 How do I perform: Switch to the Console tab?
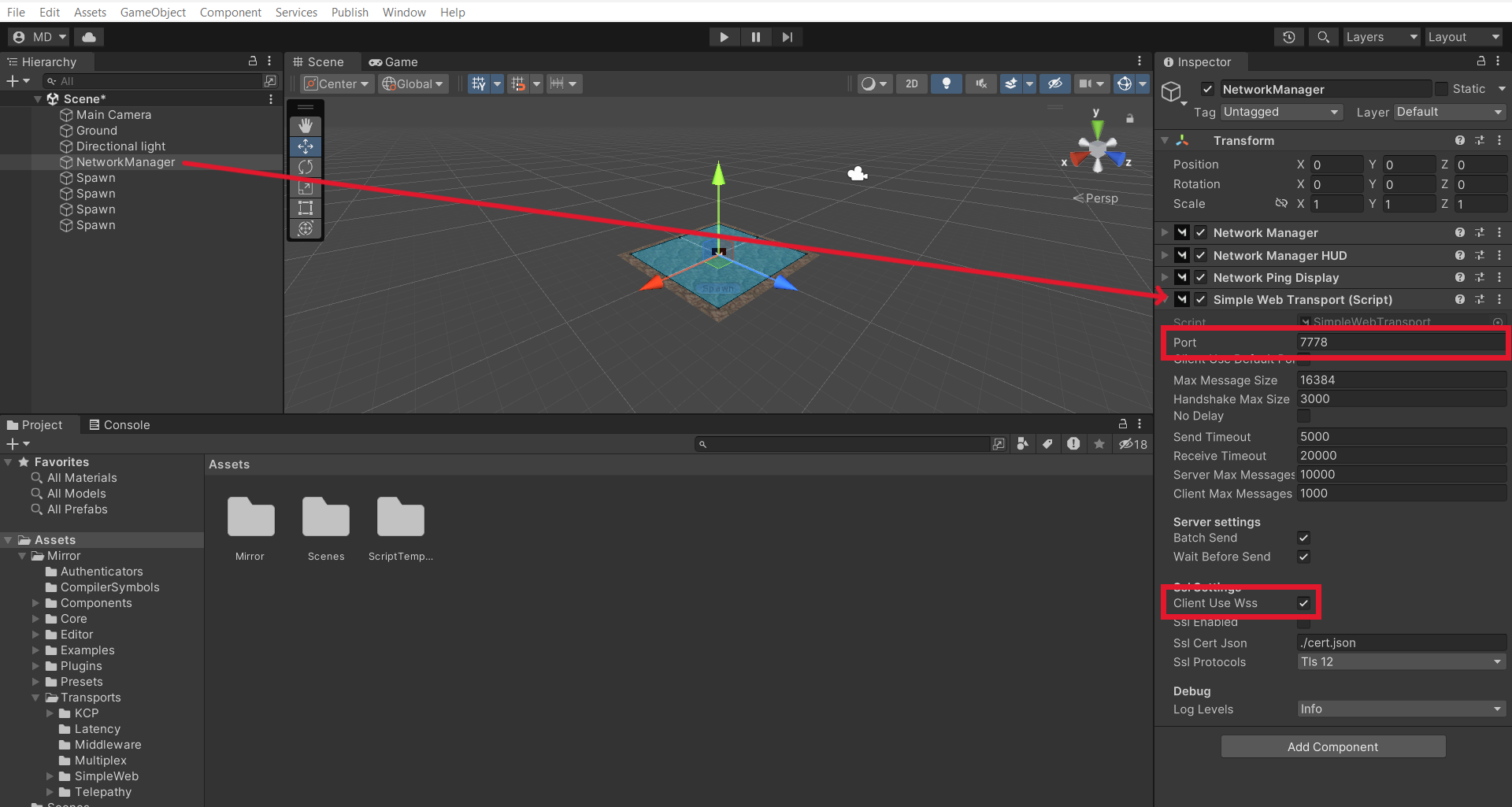[119, 425]
